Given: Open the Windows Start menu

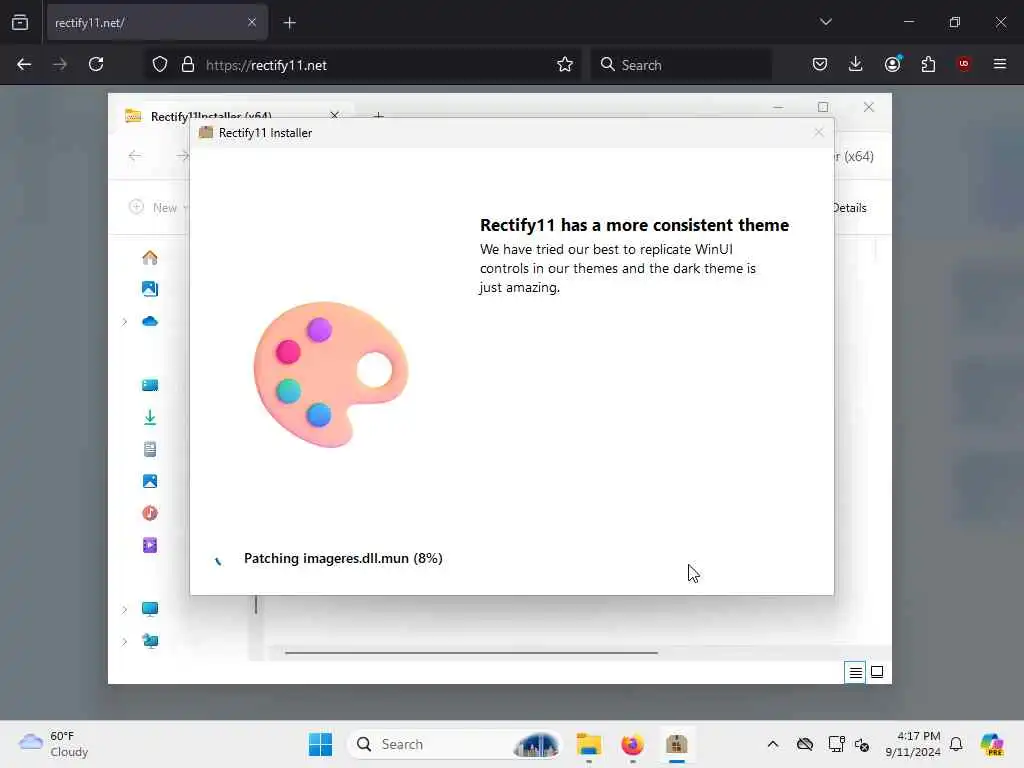Looking at the screenshot, I should pos(321,744).
